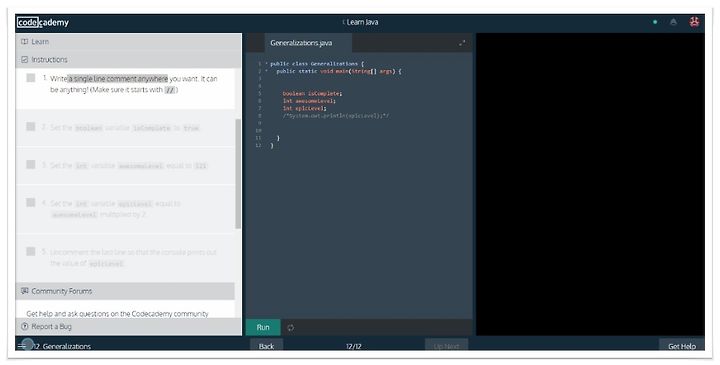Click the commented System.out.println line
Viewport: 720px width, 365px height.
click(336, 116)
